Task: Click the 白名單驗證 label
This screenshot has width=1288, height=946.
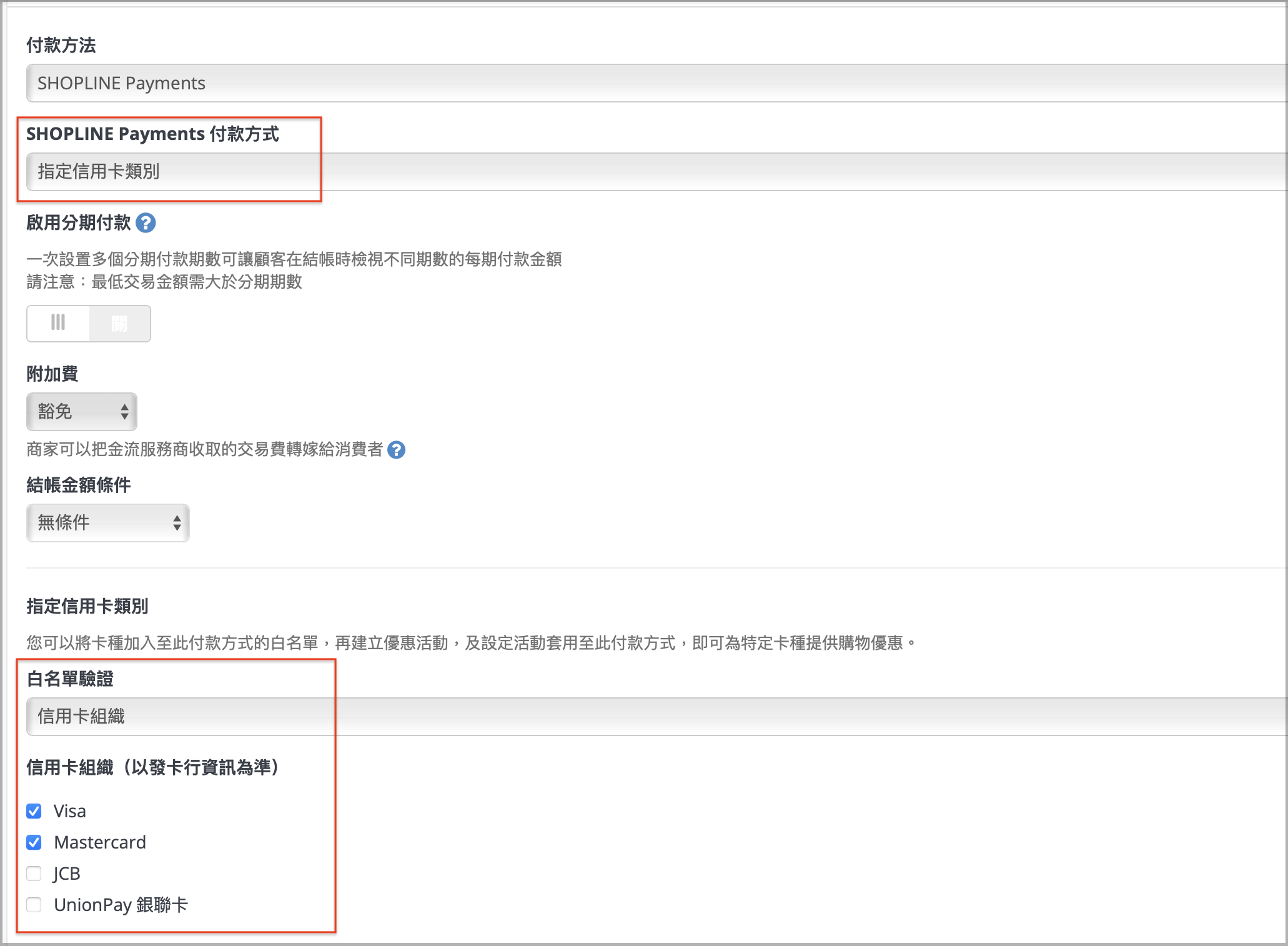Action: coord(70,679)
